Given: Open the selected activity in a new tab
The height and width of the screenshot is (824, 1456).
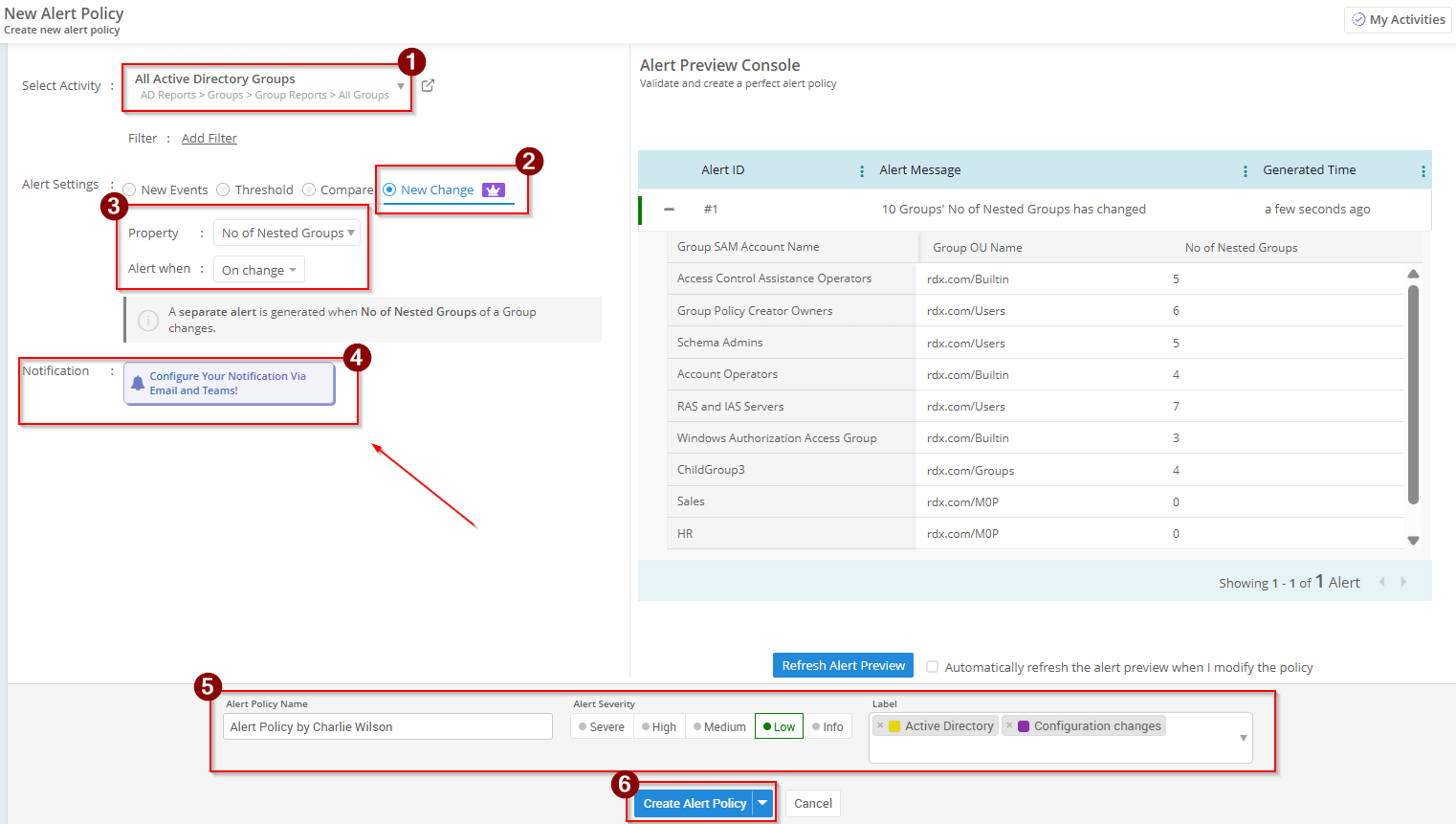Looking at the screenshot, I should click(427, 84).
